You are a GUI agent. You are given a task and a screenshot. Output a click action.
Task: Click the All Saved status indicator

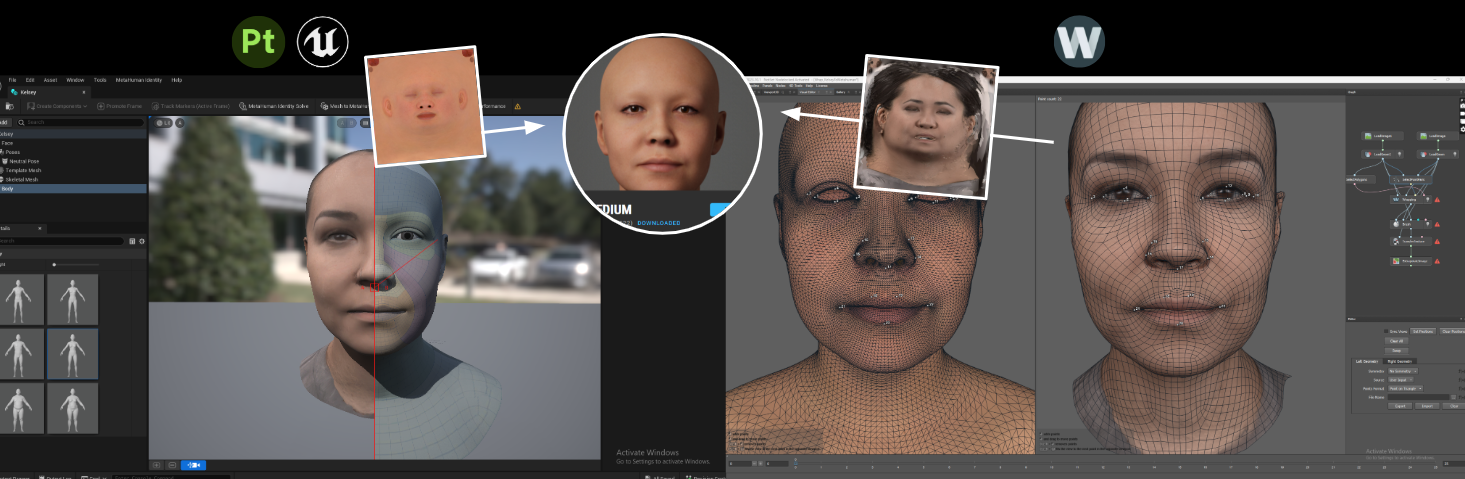tap(659, 476)
